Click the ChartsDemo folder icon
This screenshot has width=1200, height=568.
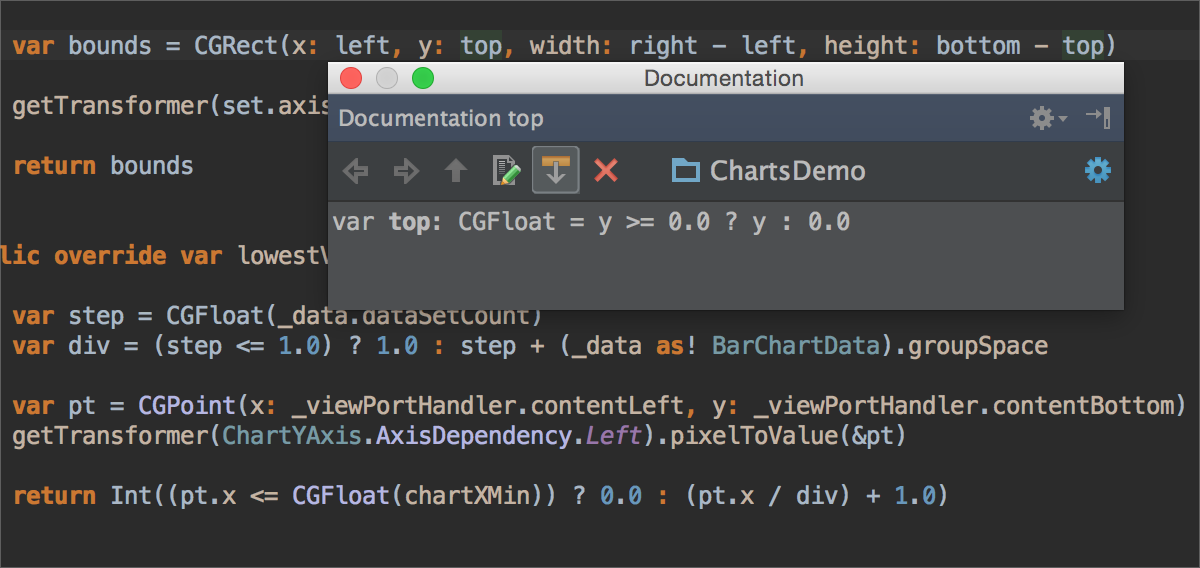tap(685, 171)
